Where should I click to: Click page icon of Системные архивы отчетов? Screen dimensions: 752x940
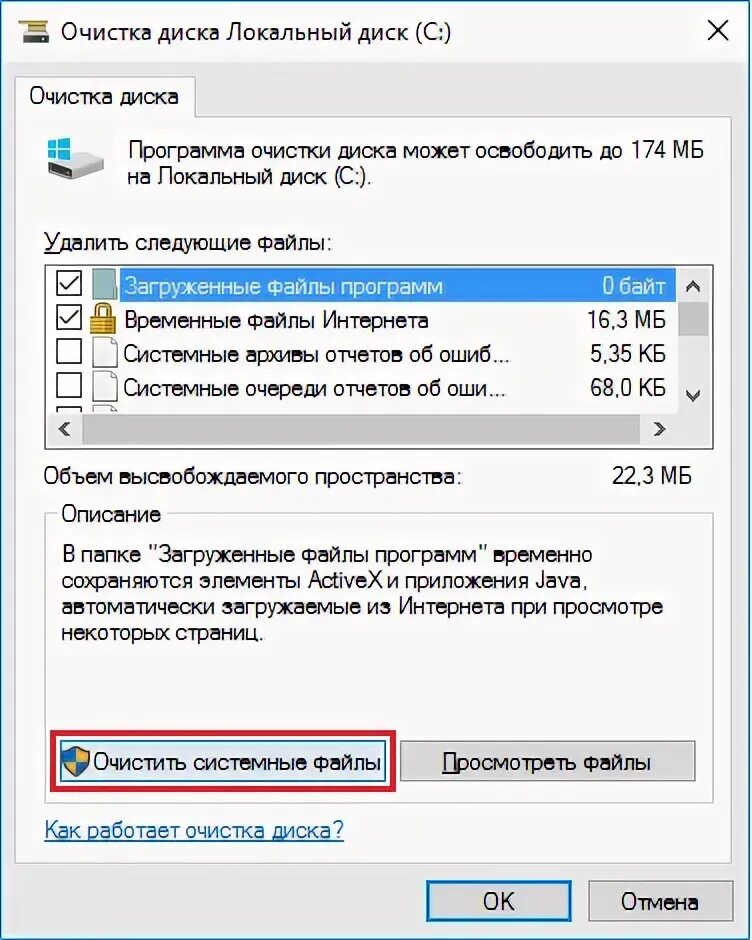(x=104, y=353)
